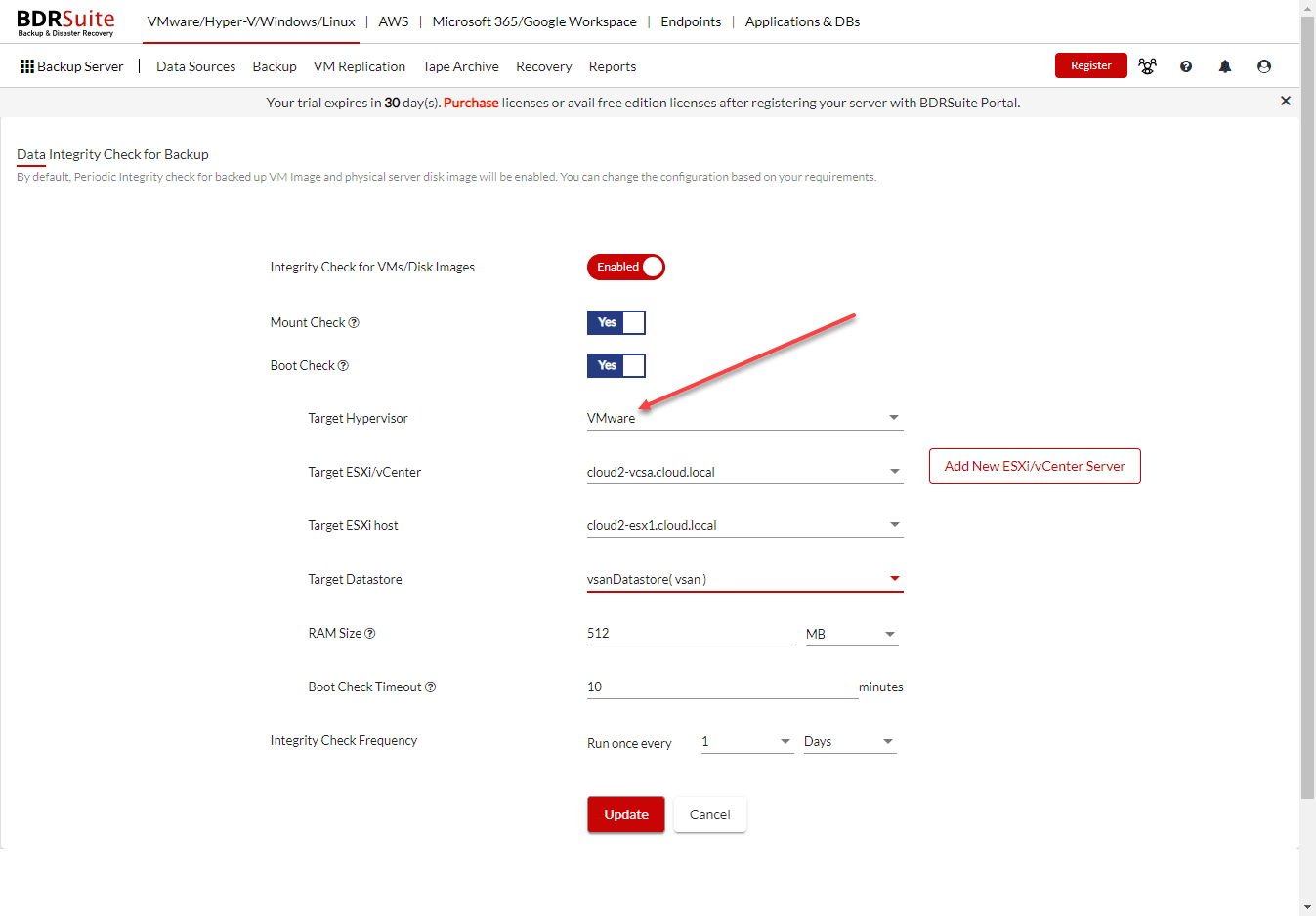Show help for Boot Check Timeout

pyautogui.click(x=430, y=687)
